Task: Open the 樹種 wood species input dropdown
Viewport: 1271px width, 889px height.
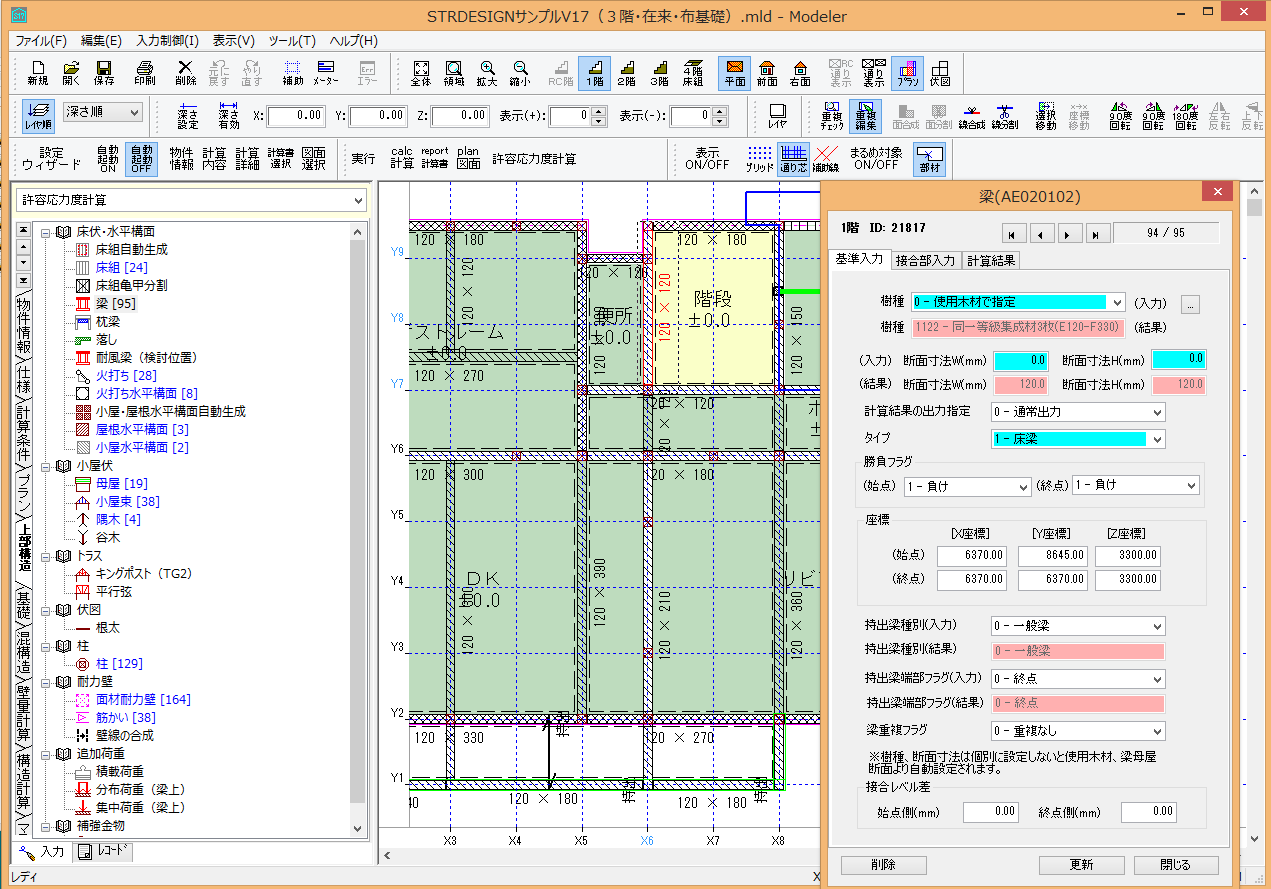Action: point(1115,302)
